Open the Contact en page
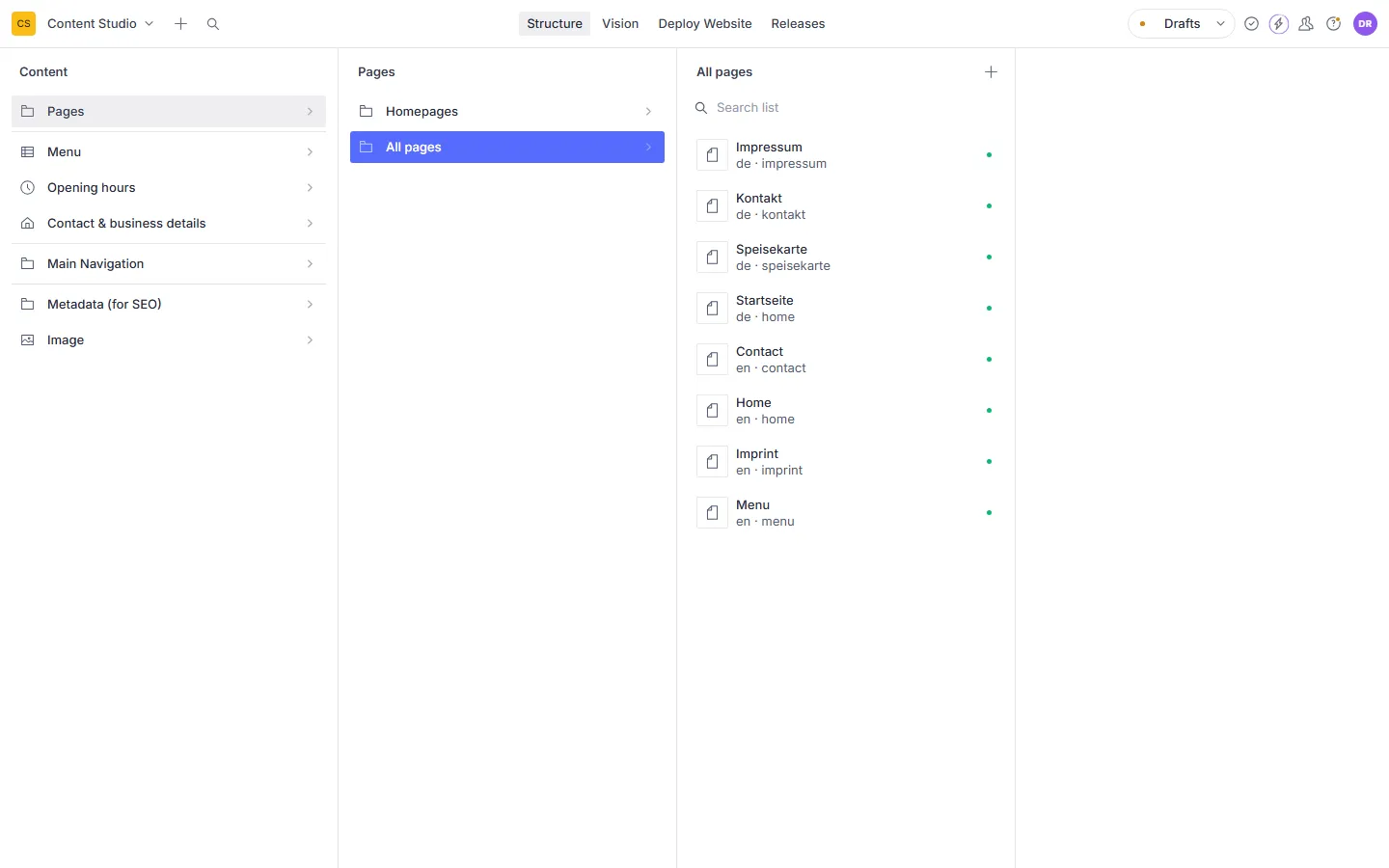 (x=846, y=359)
